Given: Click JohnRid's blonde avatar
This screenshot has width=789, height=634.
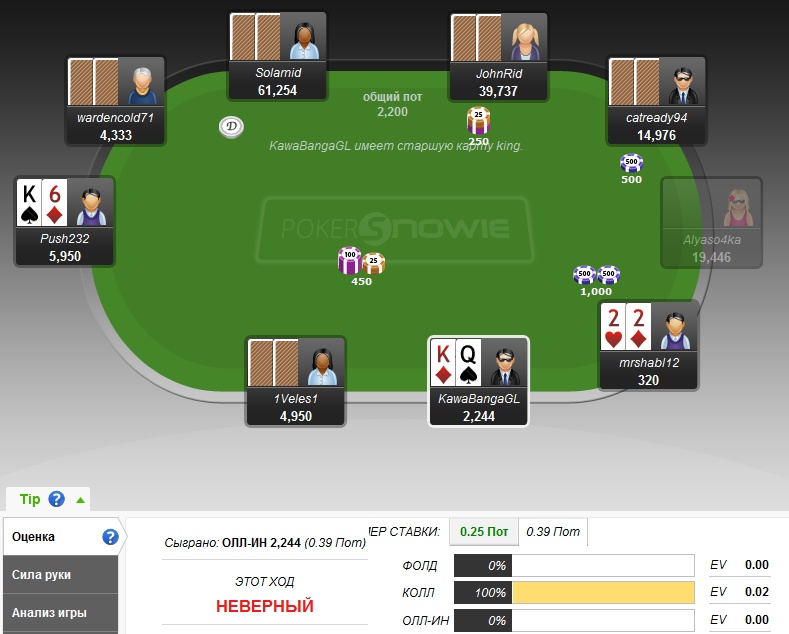Looking at the screenshot, I should 524,39.
